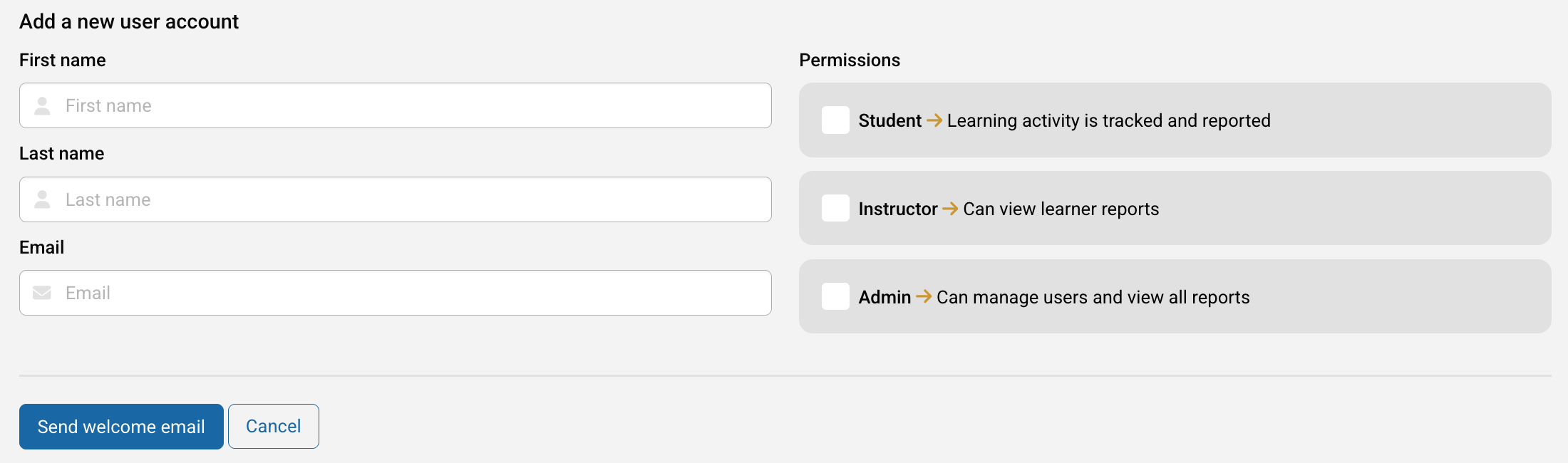Click the person icon in First name field
The image size is (1568, 463).
tap(42, 106)
